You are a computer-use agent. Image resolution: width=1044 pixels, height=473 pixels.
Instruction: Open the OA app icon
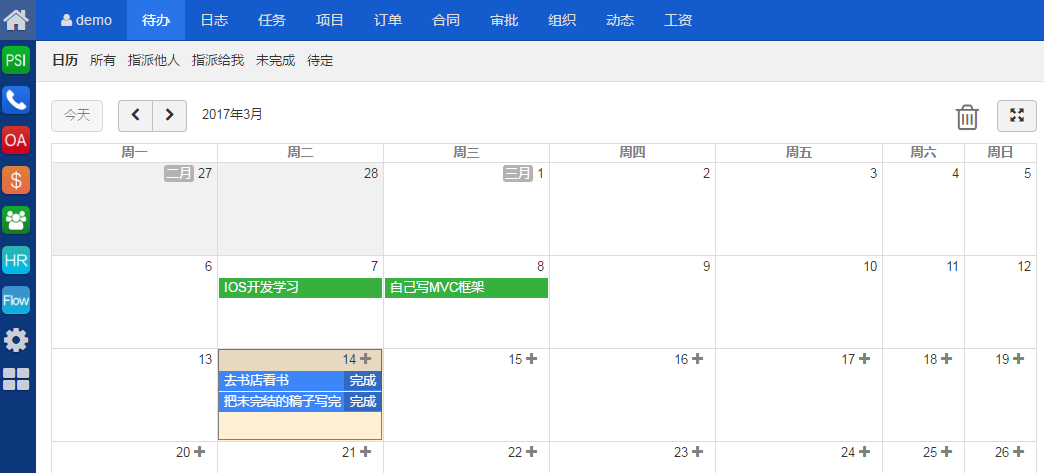coord(16,140)
